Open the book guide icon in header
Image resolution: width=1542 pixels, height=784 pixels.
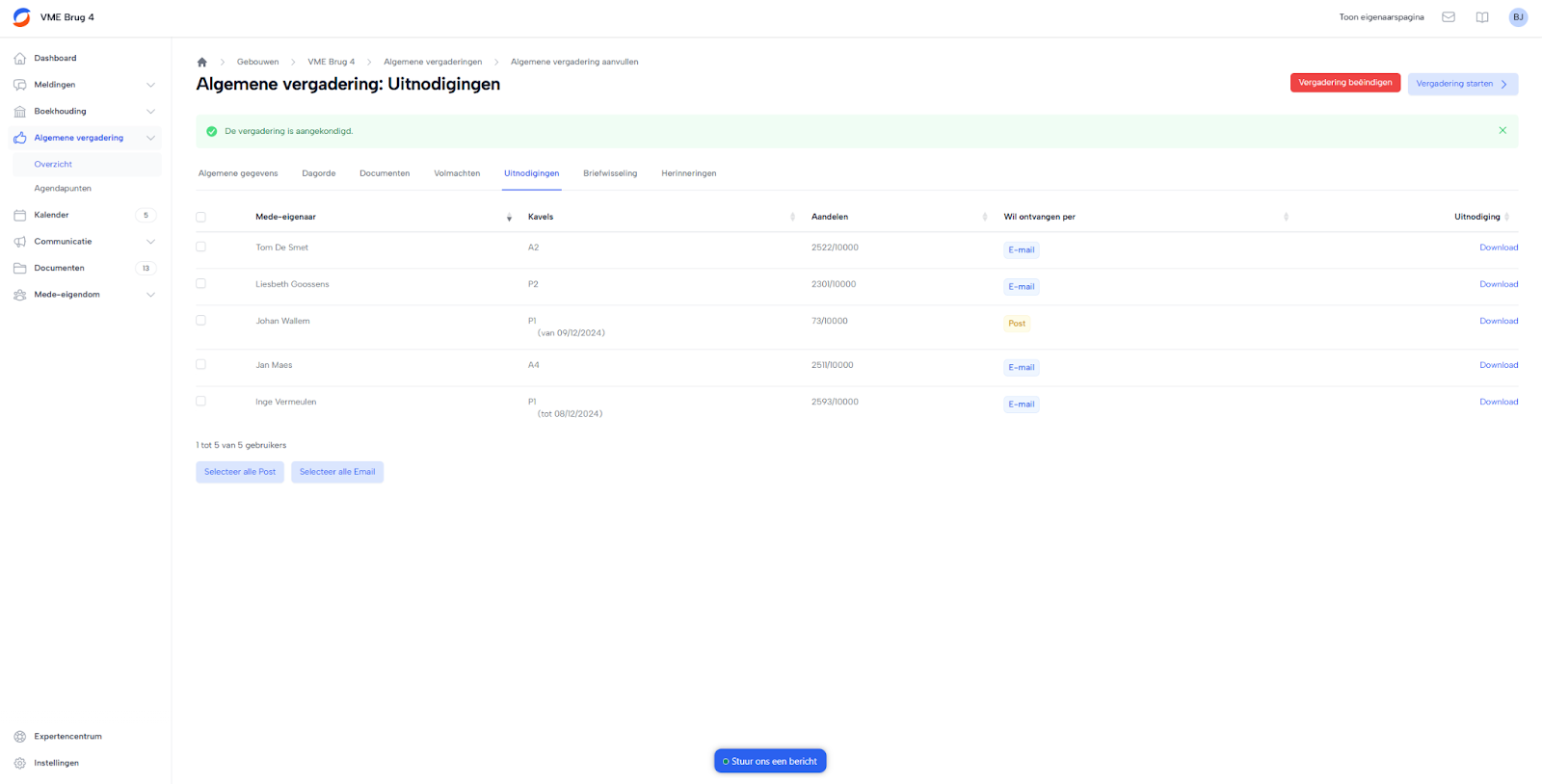point(1481,17)
